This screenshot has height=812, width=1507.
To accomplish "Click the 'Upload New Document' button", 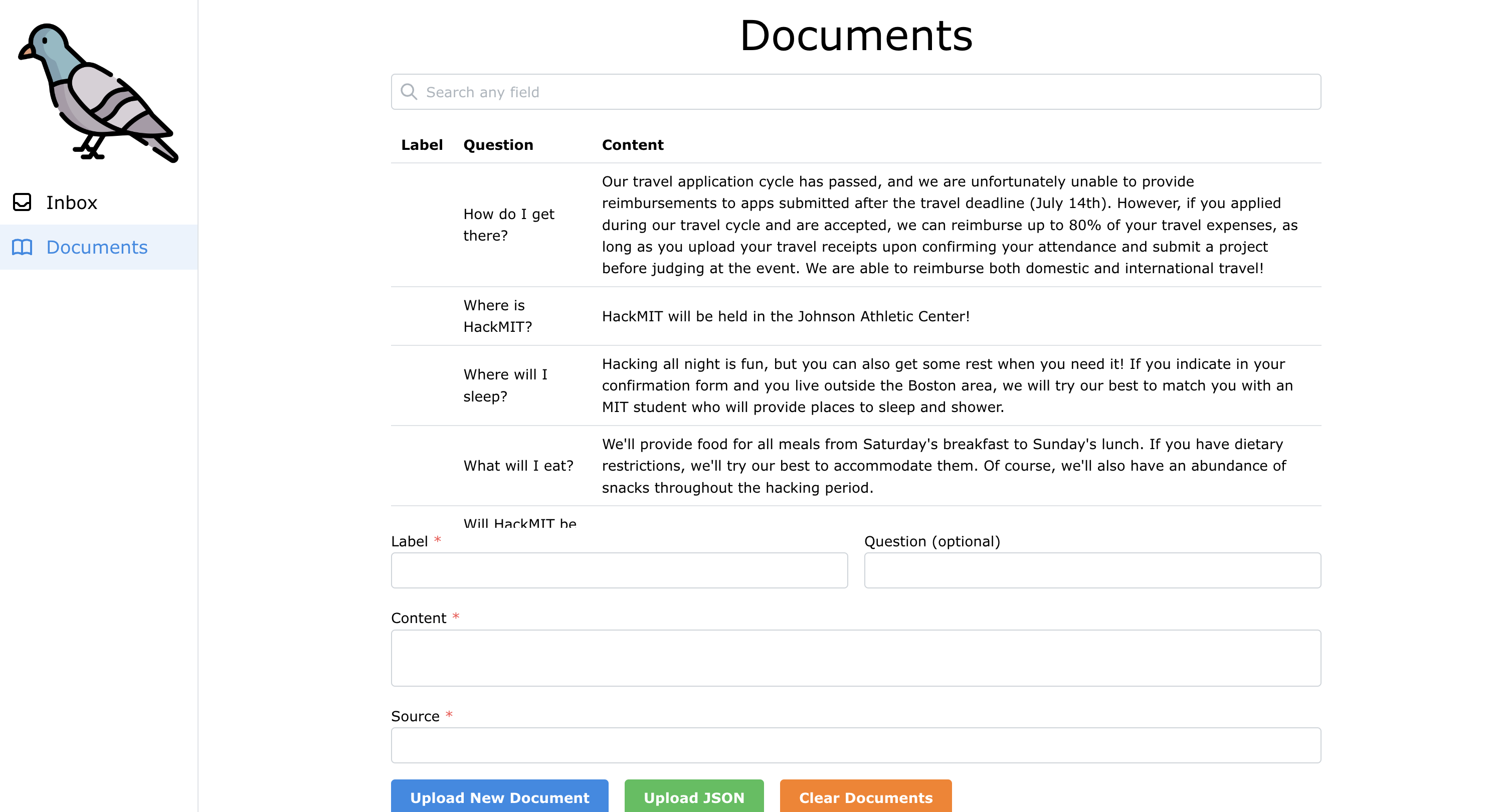I will point(500,797).
